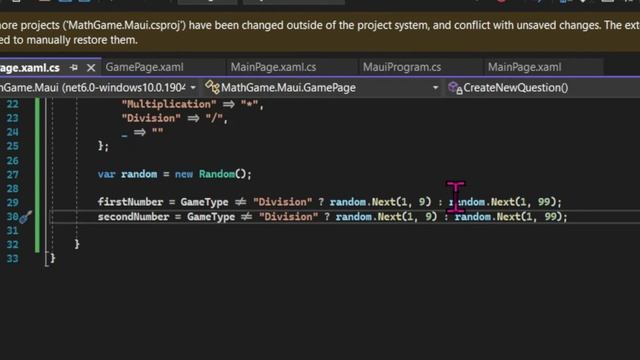Open the MainPage.xaml tab
This screenshot has height=360, width=640.
[524, 67]
